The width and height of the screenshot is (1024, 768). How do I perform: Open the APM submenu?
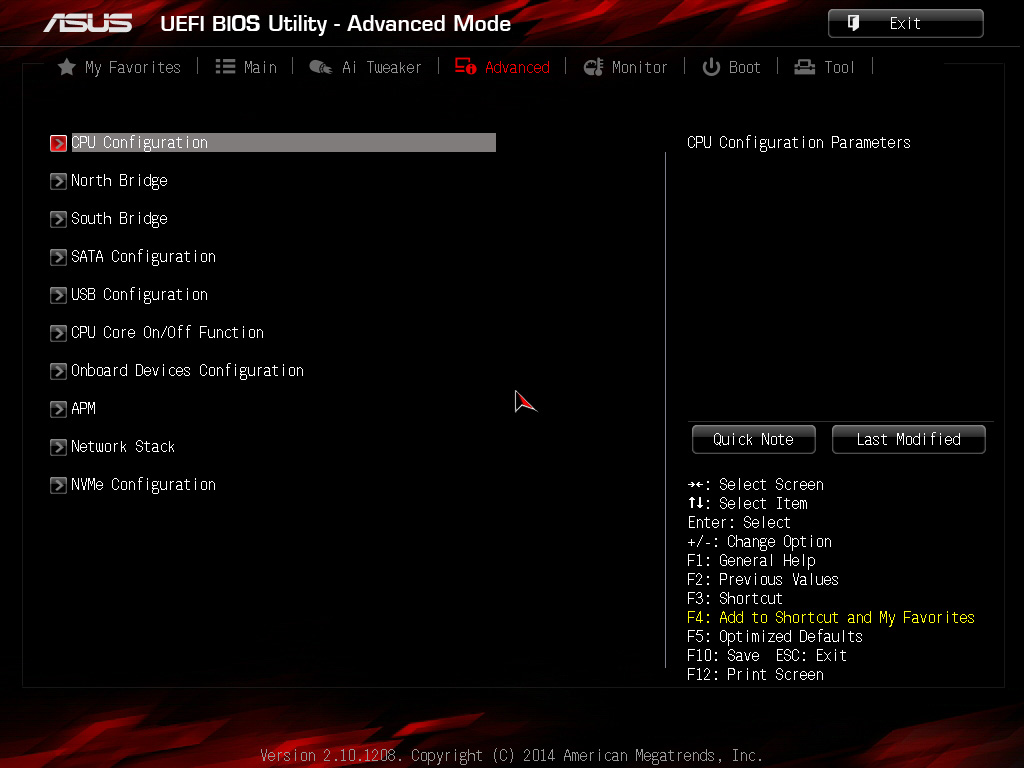pyautogui.click(x=83, y=409)
